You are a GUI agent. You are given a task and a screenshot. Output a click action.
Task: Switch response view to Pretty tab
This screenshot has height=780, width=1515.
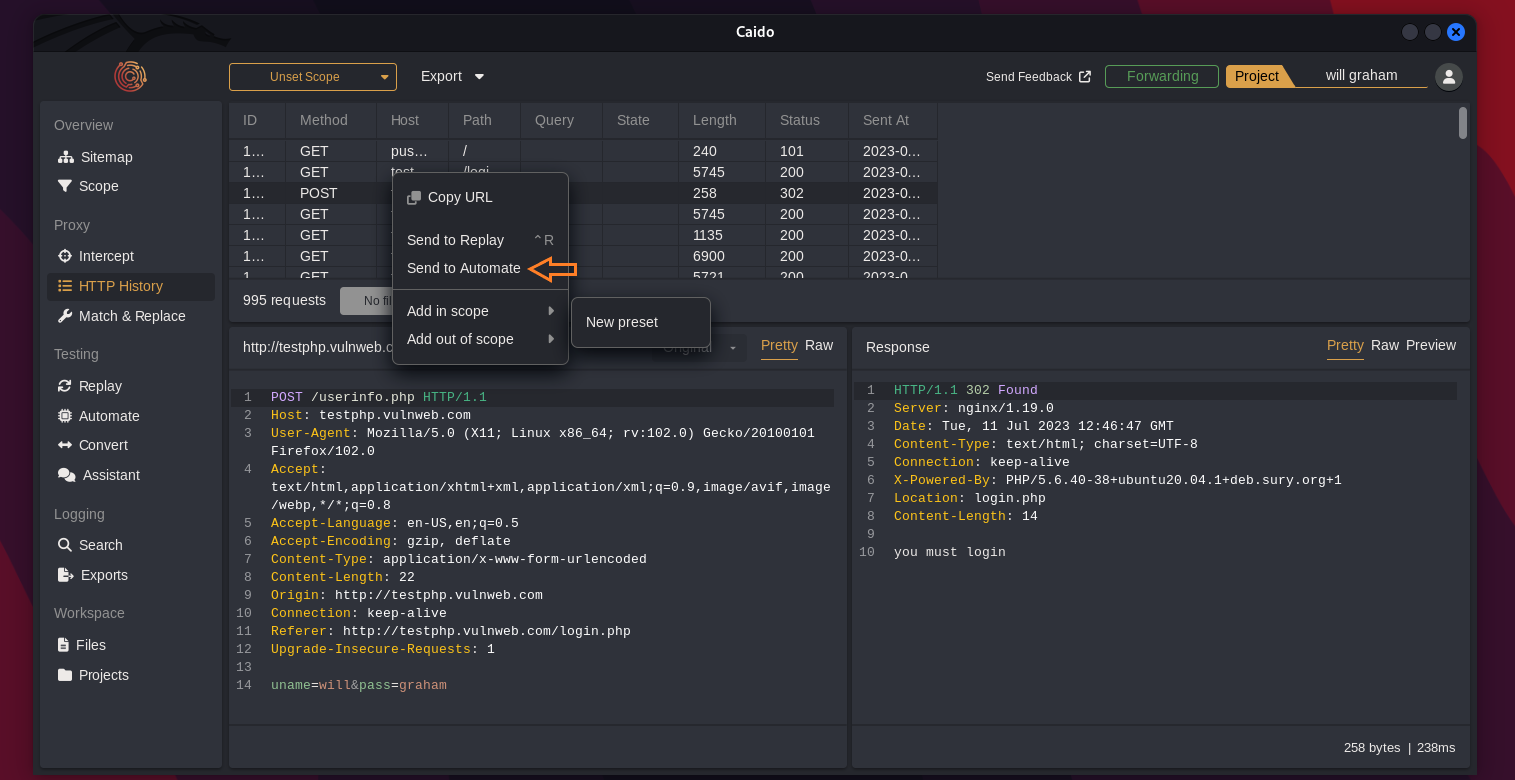pyautogui.click(x=1345, y=345)
